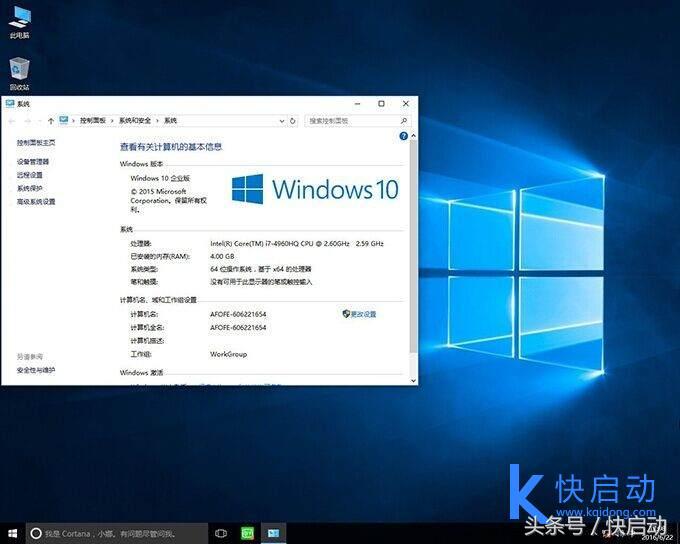
Task: Click the back arrow in System window
Action: coord(12,121)
